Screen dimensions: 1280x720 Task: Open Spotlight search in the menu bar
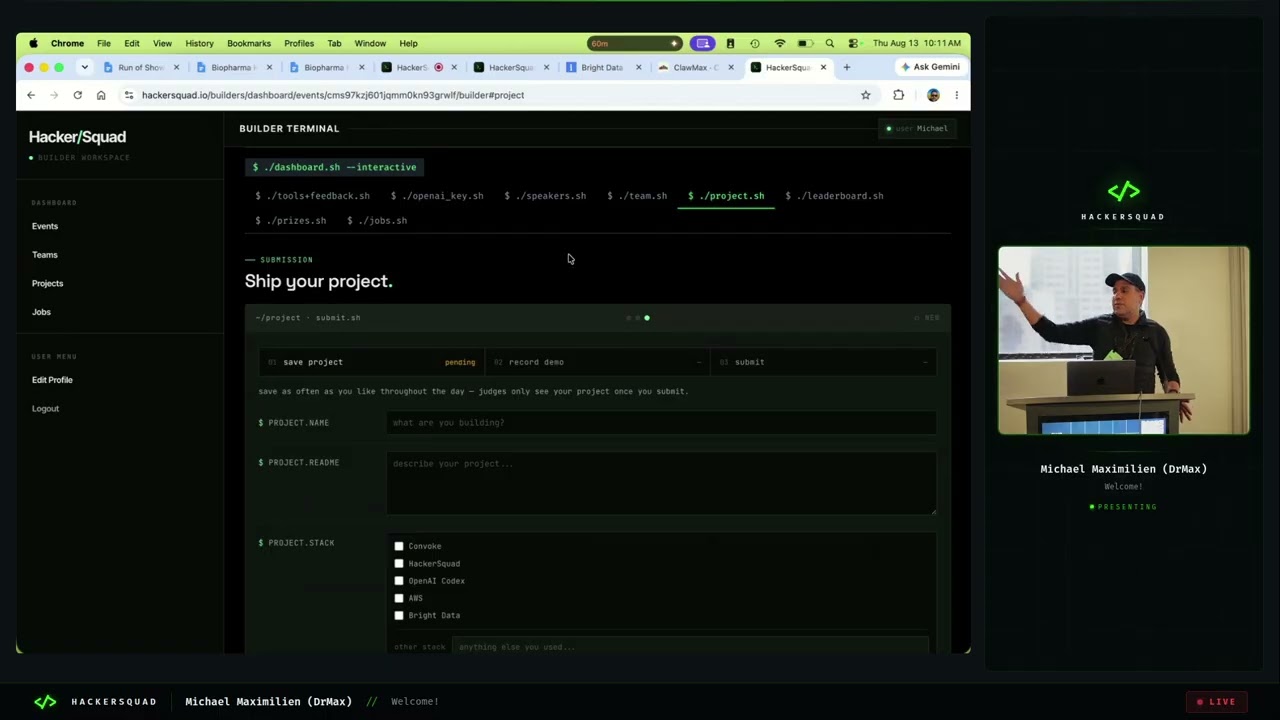829,43
